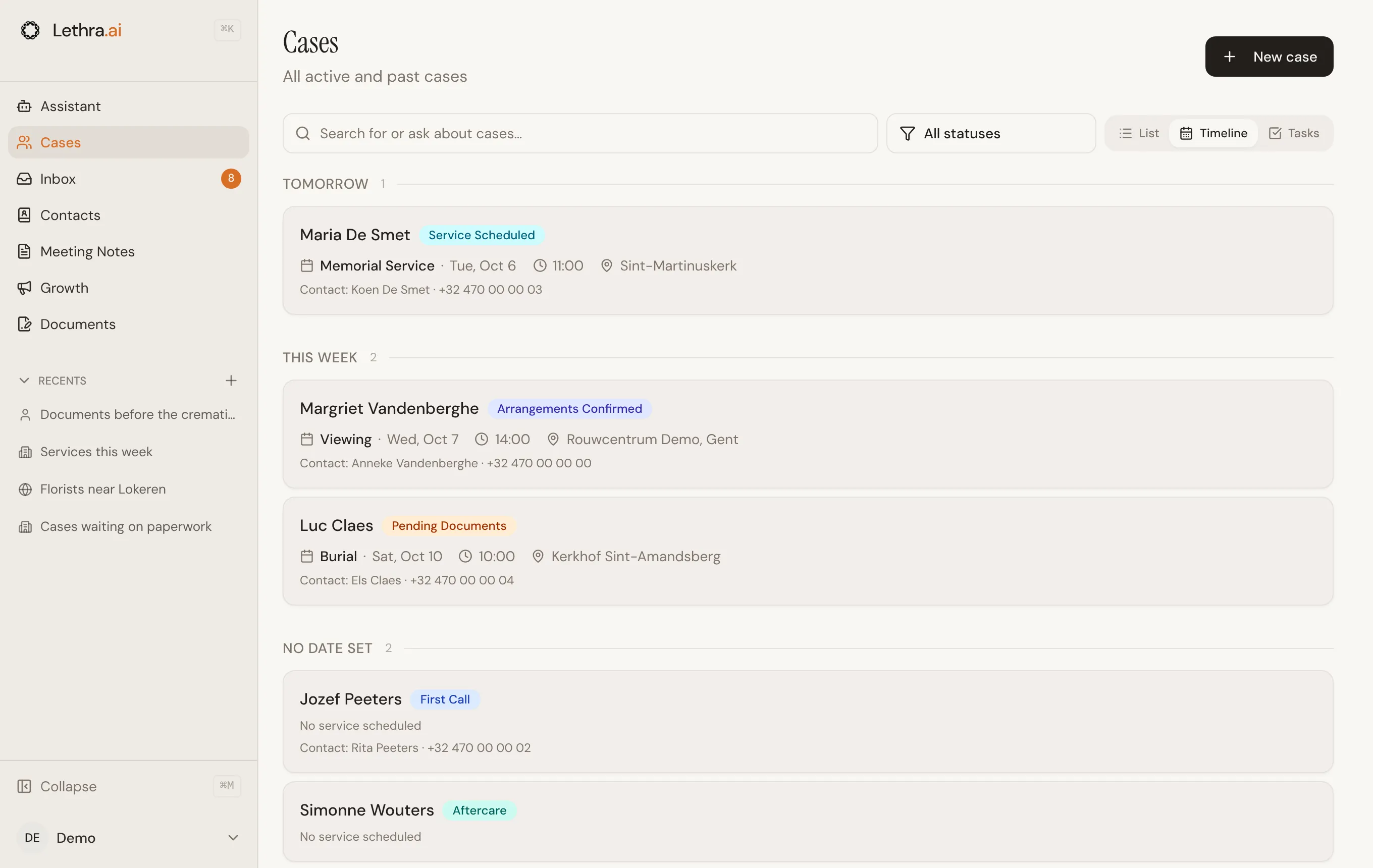Open the ⌘K command palette shortcut
Viewport: 1373px width, 868px height.
coord(227,29)
